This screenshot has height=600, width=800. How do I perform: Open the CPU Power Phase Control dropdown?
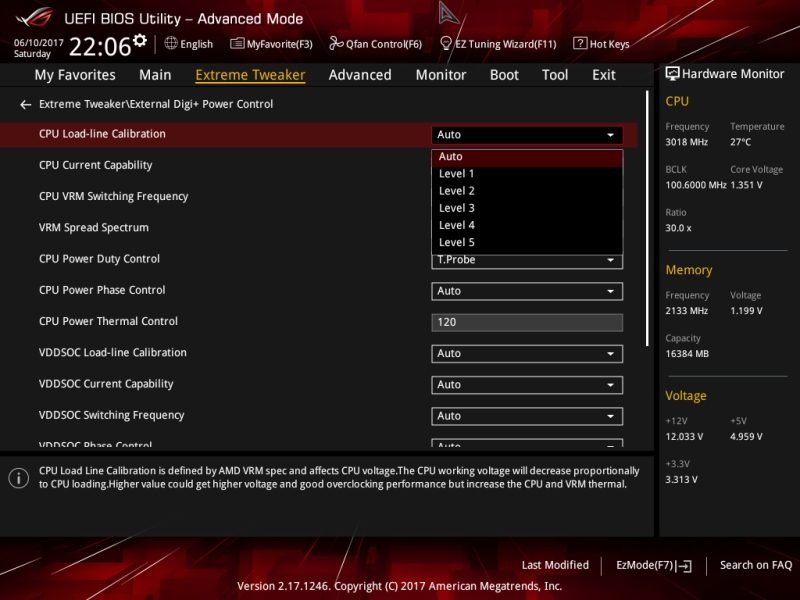tap(527, 291)
